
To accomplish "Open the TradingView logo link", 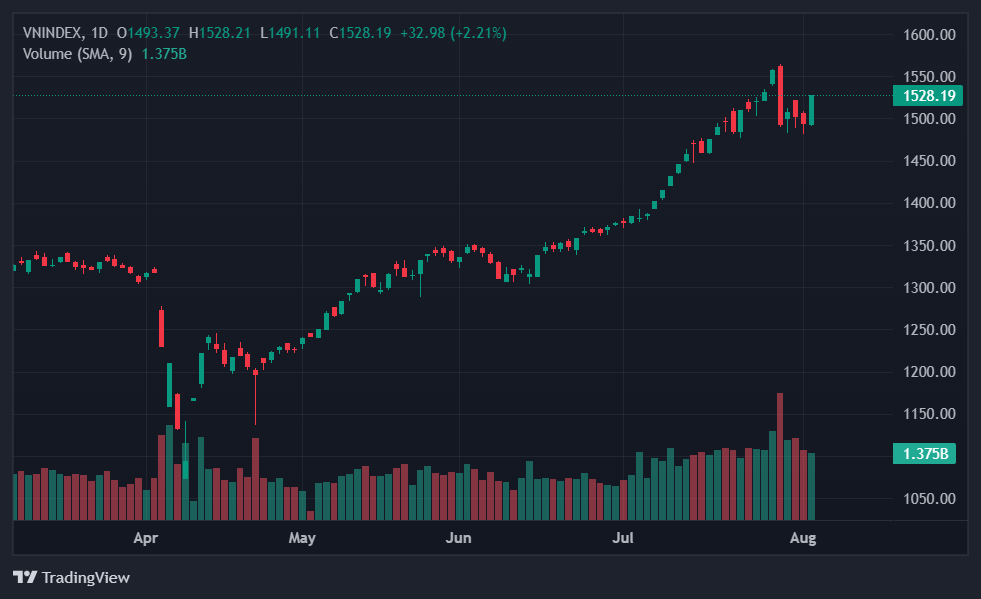I will click(71, 577).
